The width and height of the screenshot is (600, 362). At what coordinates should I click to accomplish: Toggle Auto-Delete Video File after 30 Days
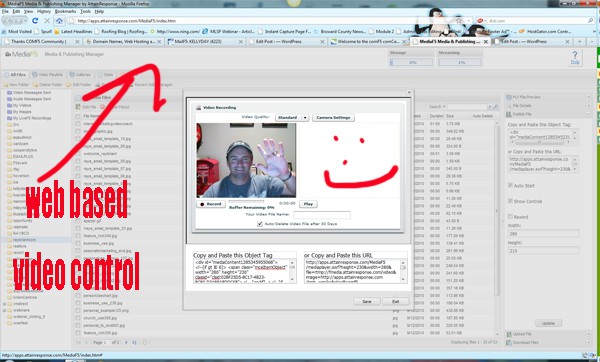pos(260,224)
